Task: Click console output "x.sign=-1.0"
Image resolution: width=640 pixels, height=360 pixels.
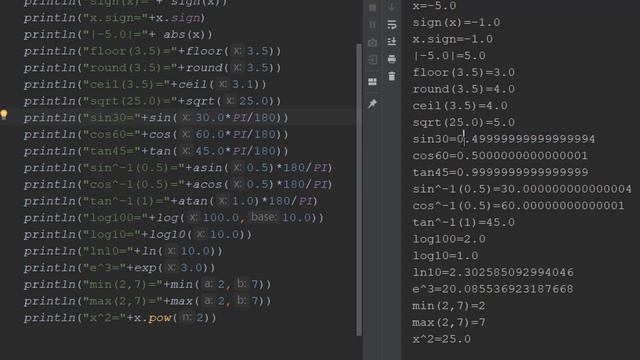Action: click(453, 39)
